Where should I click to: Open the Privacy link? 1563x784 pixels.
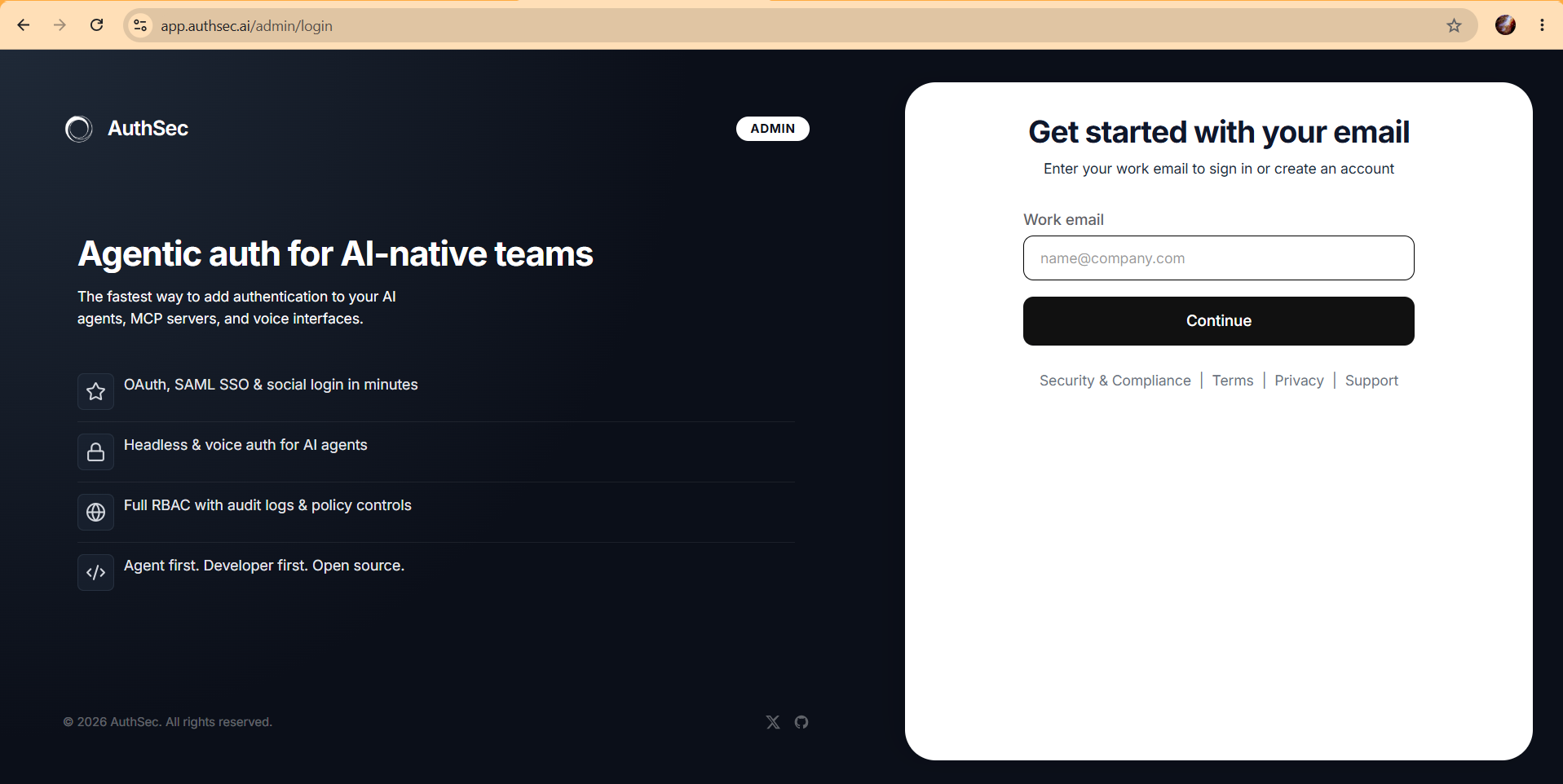pos(1299,381)
